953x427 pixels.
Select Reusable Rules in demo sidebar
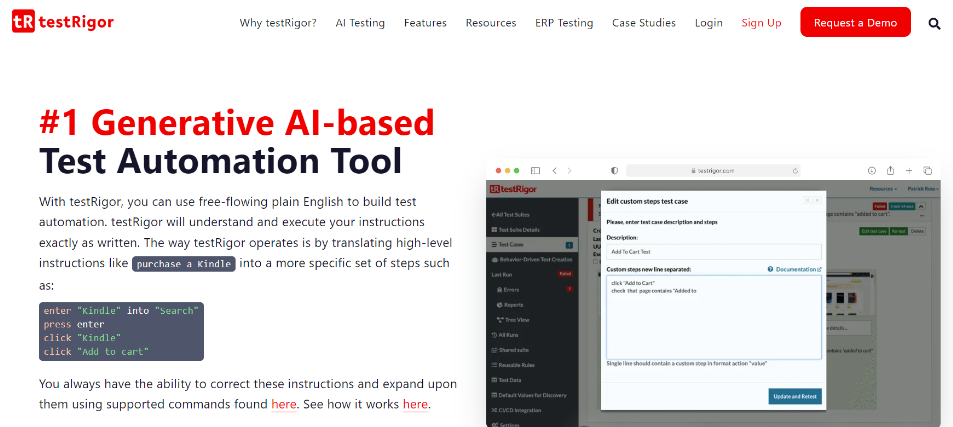pyautogui.click(x=512, y=365)
